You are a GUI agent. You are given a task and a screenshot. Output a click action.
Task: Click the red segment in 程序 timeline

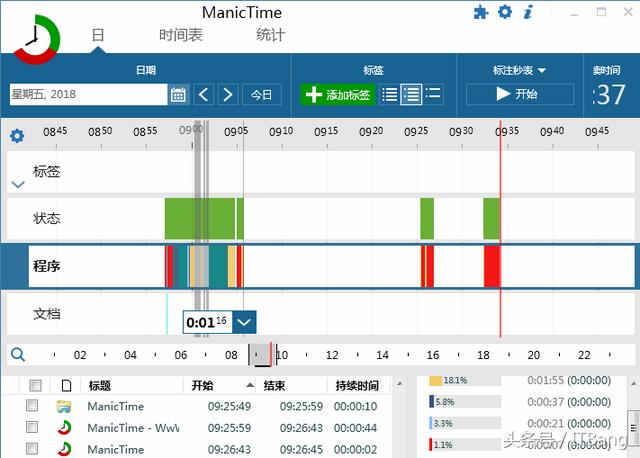pos(491,267)
